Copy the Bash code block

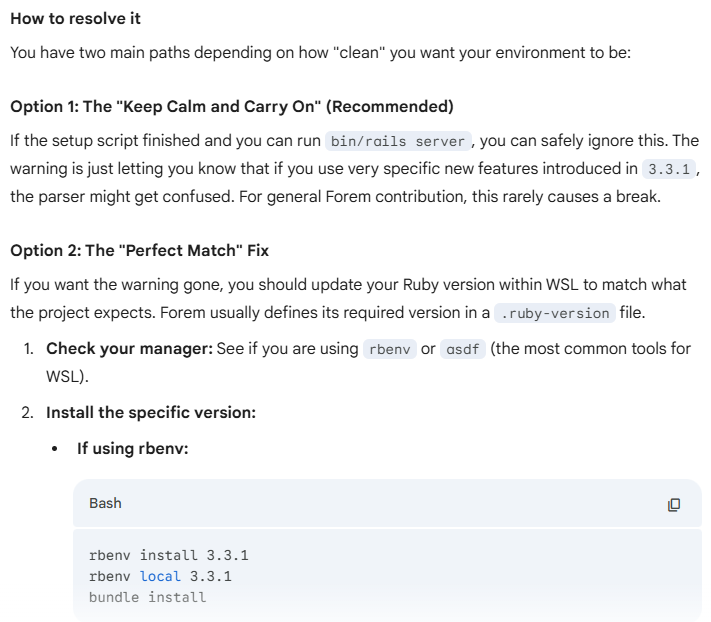point(674,505)
